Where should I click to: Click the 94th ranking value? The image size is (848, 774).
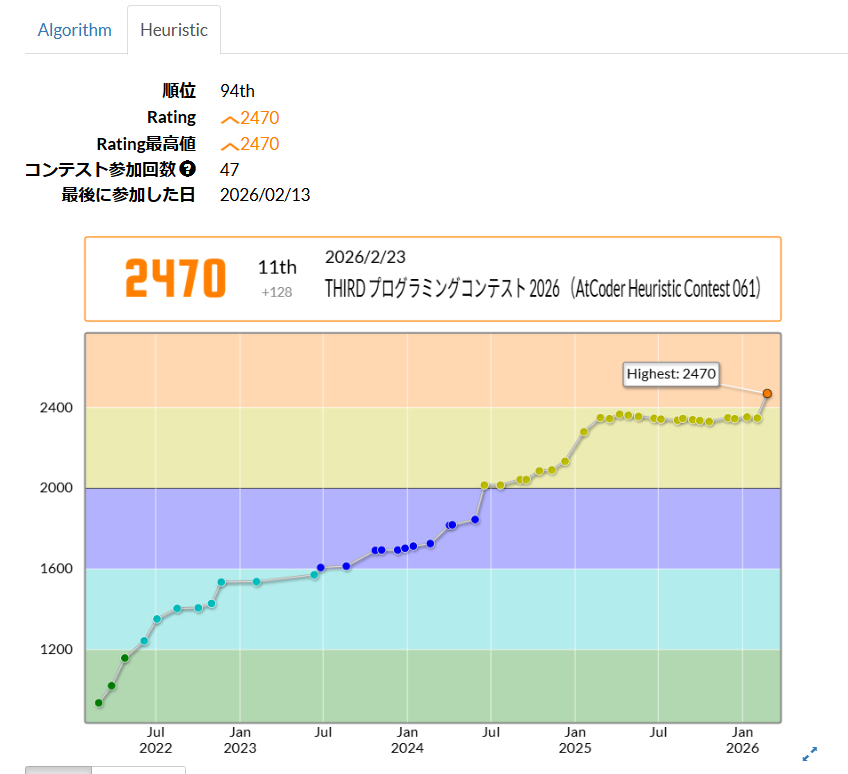[x=237, y=91]
